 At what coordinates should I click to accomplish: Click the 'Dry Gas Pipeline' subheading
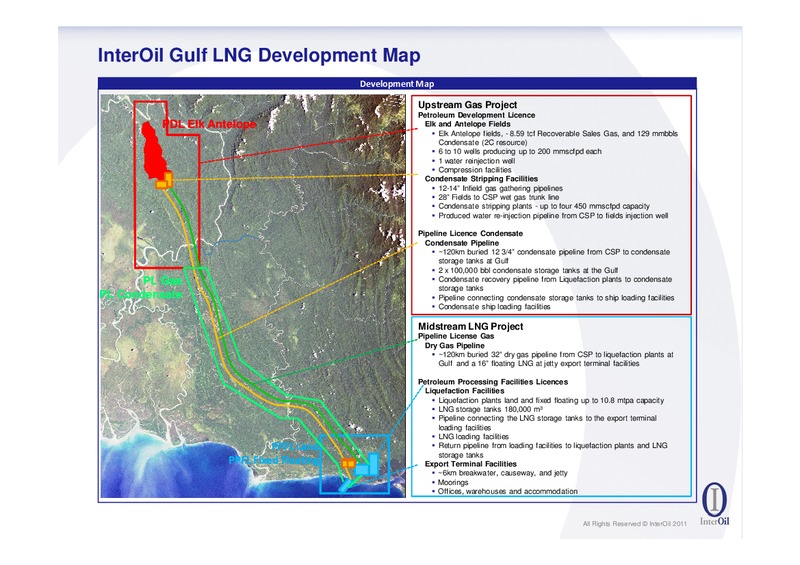[455, 346]
